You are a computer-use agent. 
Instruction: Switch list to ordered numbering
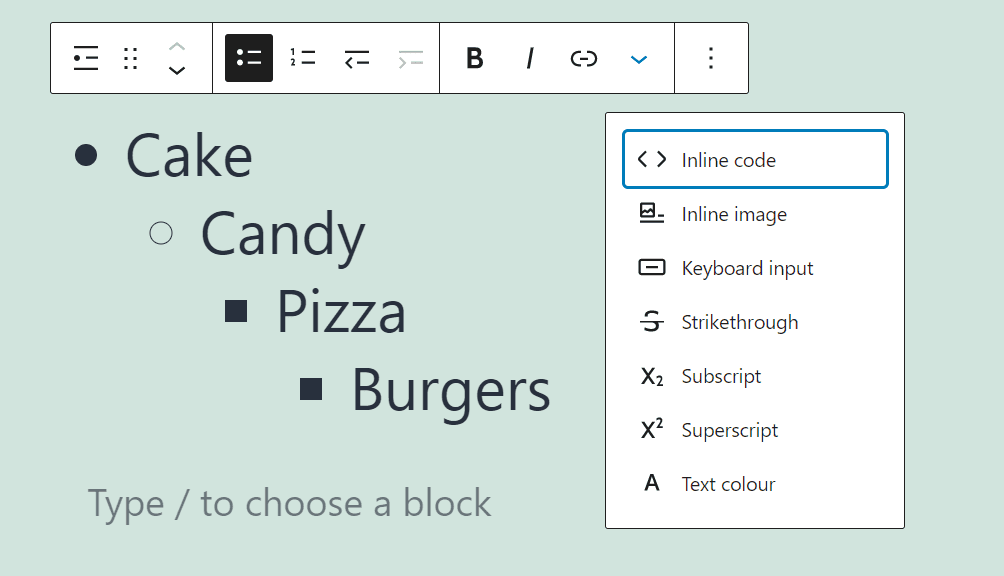click(x=302, y=58)
